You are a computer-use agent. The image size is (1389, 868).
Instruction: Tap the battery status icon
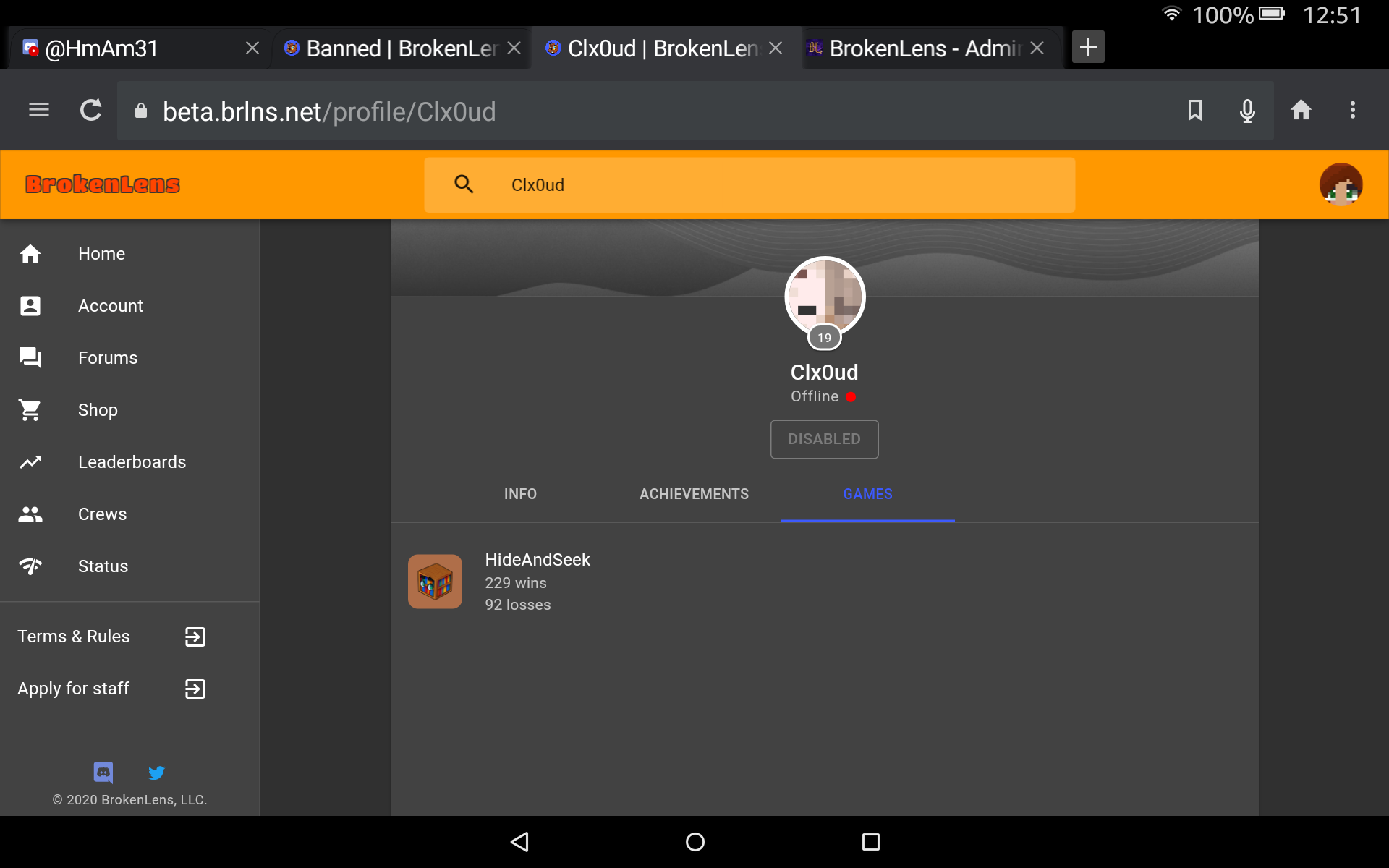click(x=1272, y=14)
